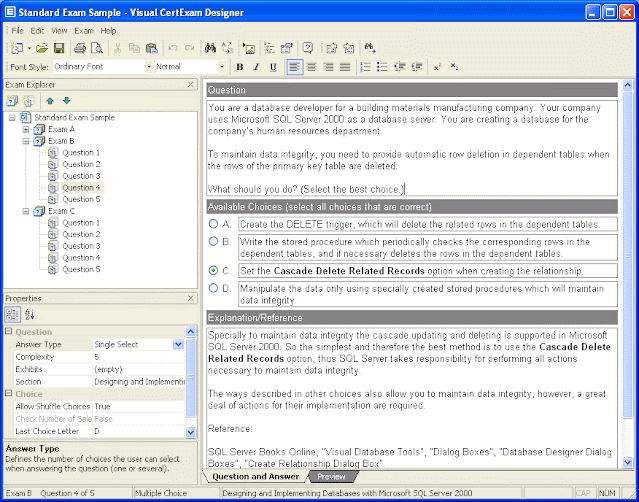
Task: Click the Numbered list icon
Action: (366, 67)
